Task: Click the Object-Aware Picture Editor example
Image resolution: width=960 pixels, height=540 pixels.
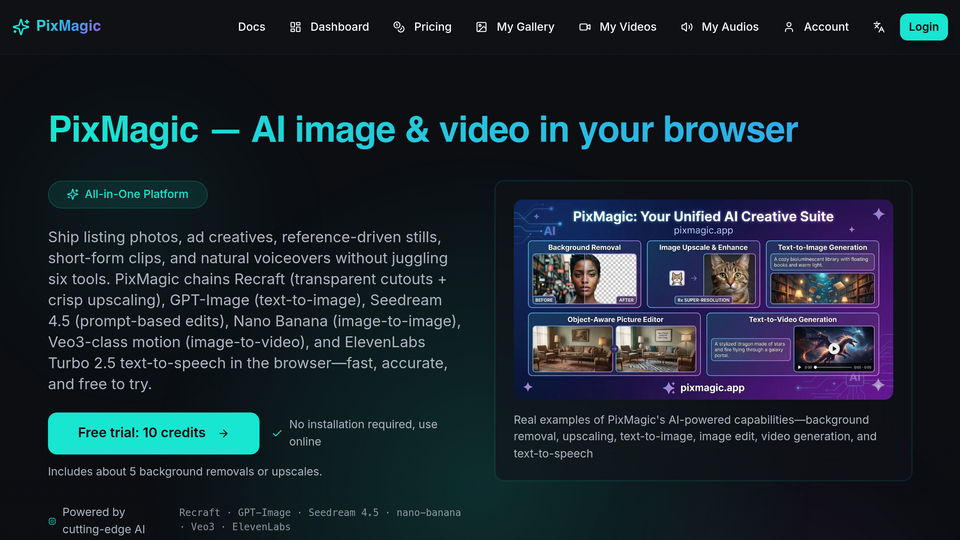Action: click(x=614, y=343)
